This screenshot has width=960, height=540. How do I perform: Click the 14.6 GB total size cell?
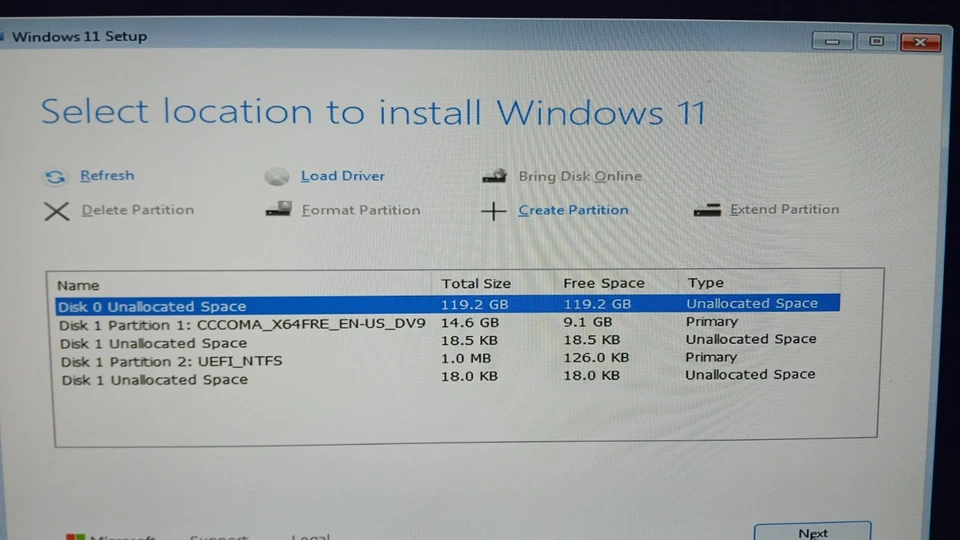pos(470,322)
